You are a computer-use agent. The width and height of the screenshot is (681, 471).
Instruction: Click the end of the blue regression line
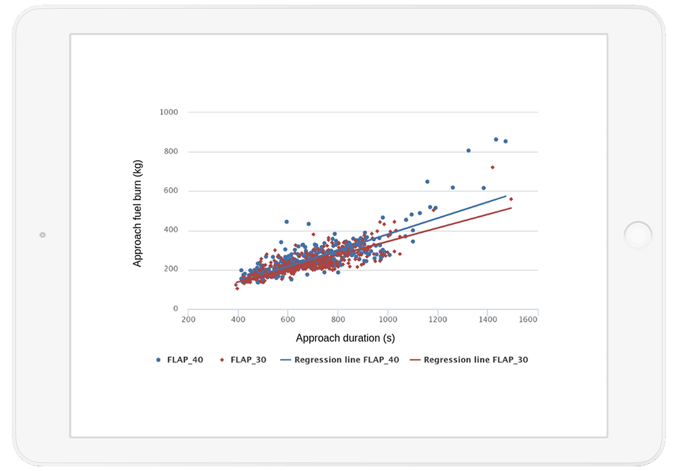pos(506,196)
